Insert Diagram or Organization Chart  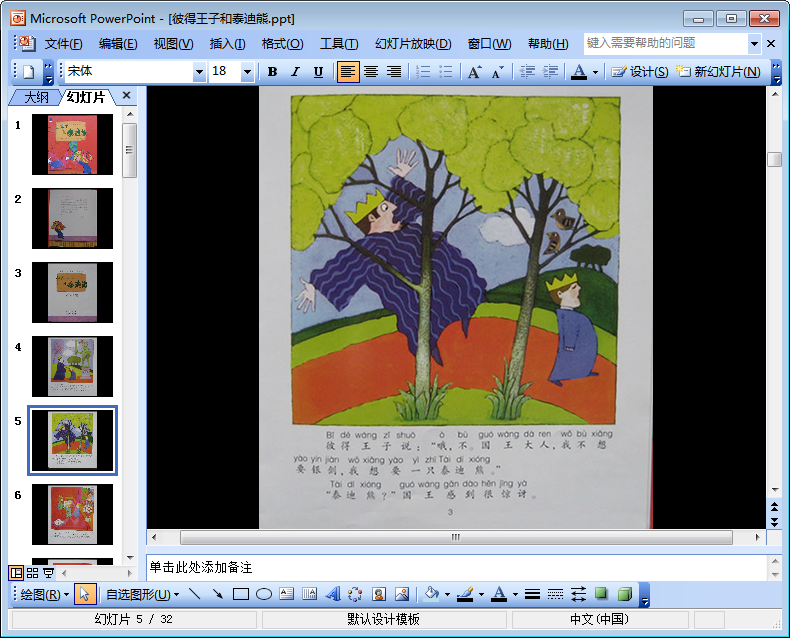tap(355, 595)
